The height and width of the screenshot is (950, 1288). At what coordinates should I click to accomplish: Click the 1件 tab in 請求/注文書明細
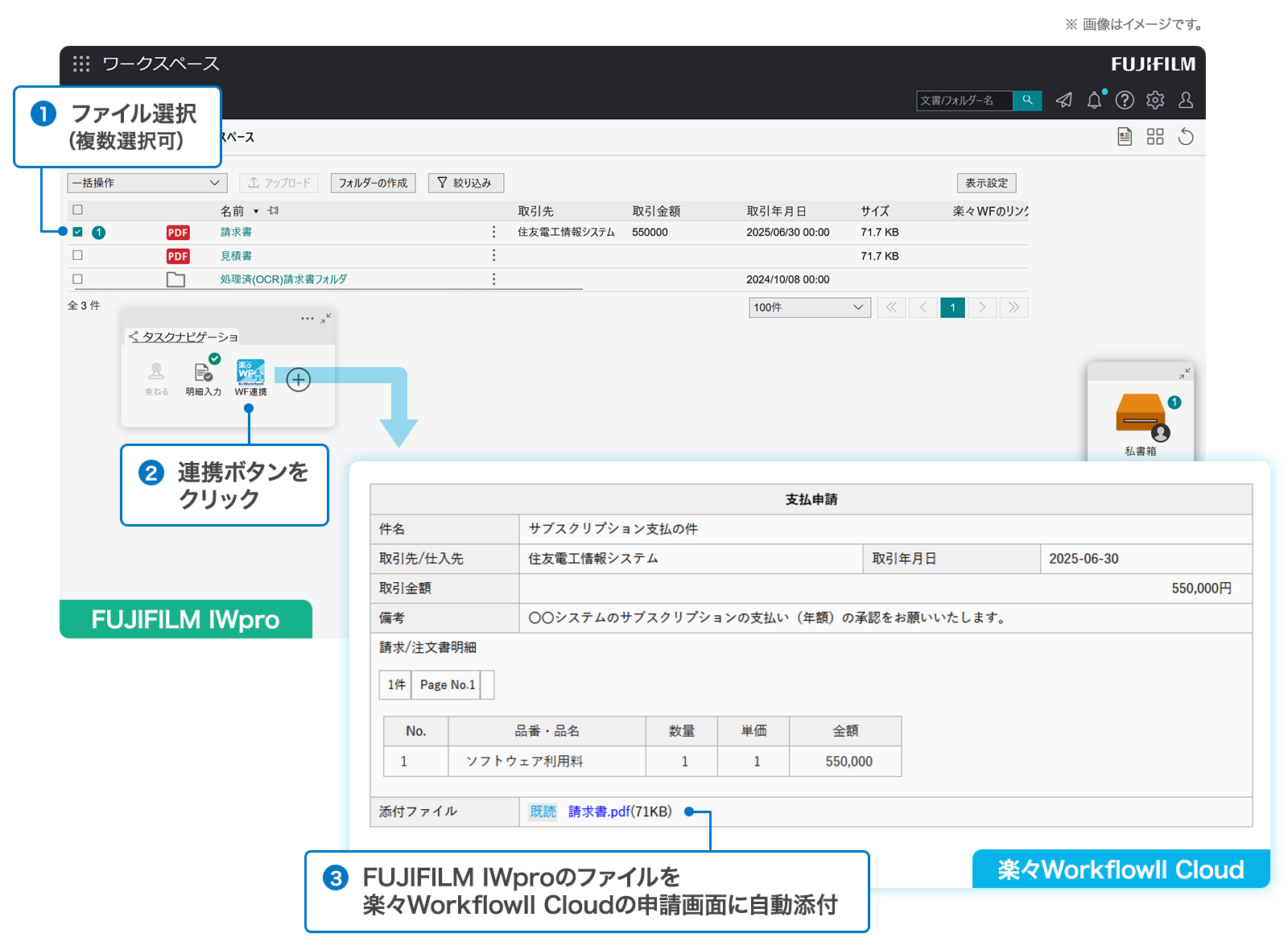coord(396,685)
